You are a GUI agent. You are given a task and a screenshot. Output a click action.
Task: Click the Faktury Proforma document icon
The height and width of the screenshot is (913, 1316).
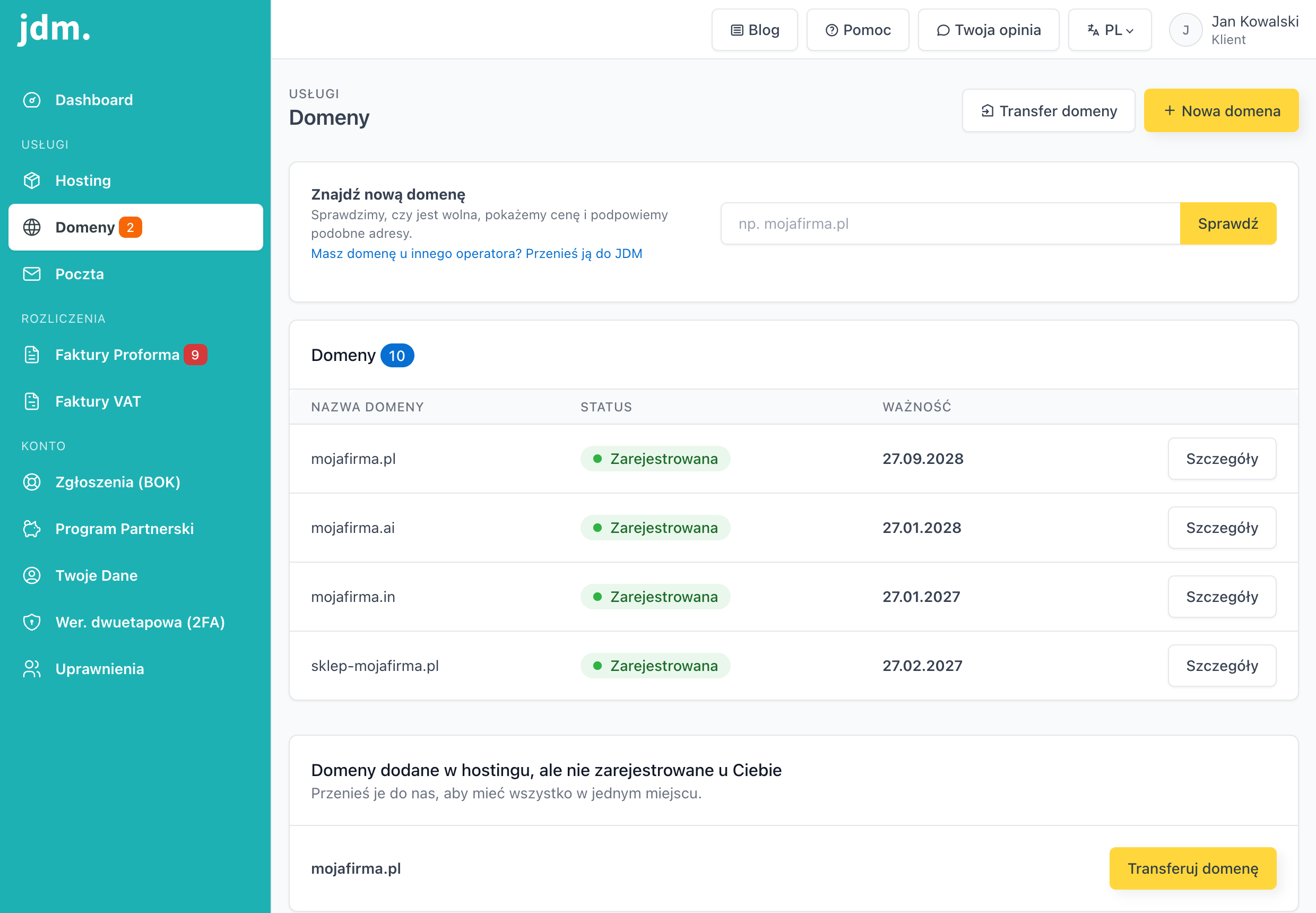click(32, 355)
